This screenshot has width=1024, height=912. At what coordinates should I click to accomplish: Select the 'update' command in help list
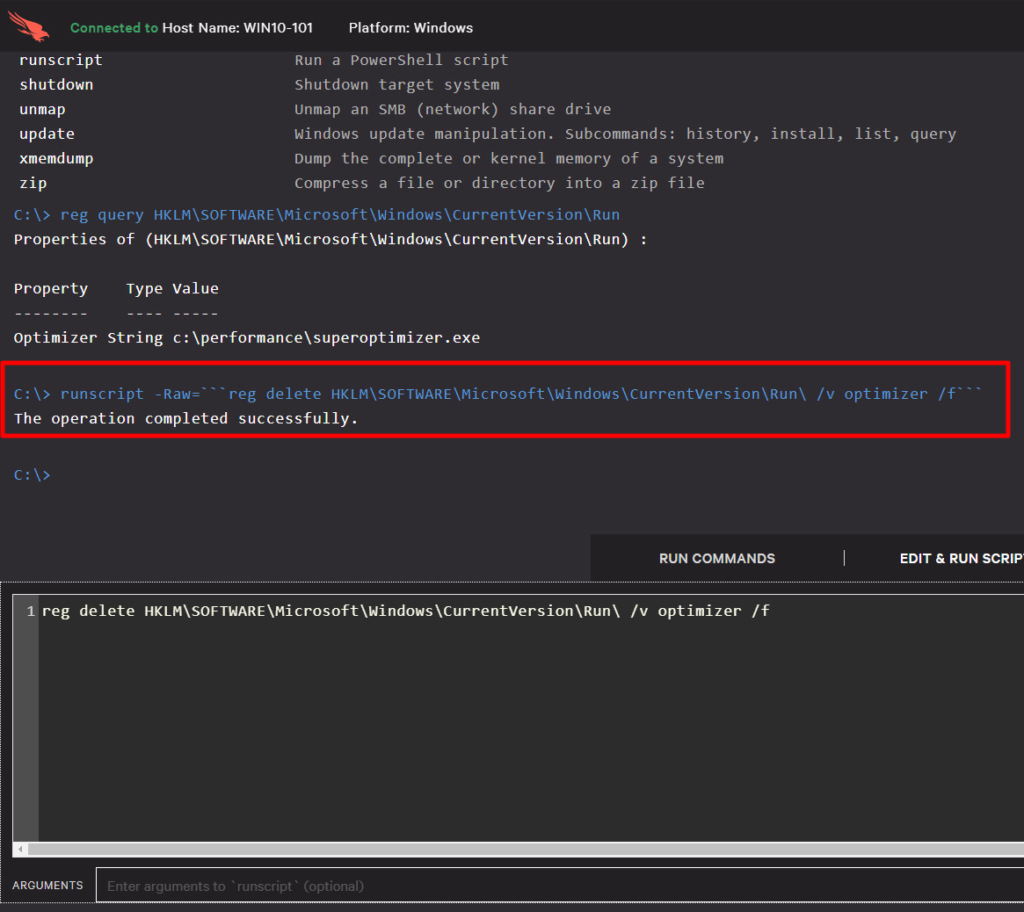click(x=47, y=134)
